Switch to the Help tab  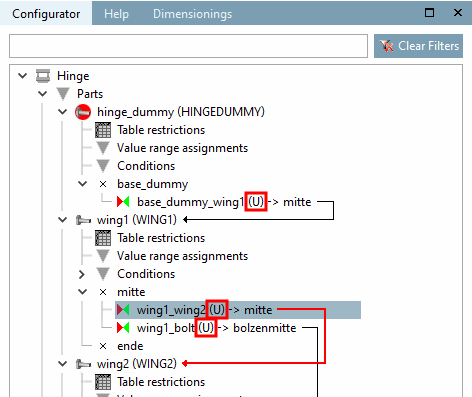coord(116,14)
